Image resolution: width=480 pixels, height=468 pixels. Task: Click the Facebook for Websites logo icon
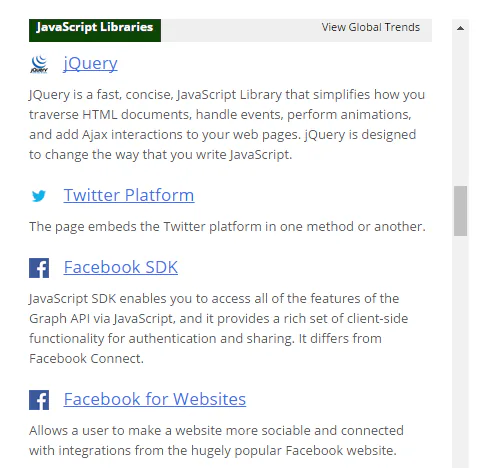(x=39, y=400)
